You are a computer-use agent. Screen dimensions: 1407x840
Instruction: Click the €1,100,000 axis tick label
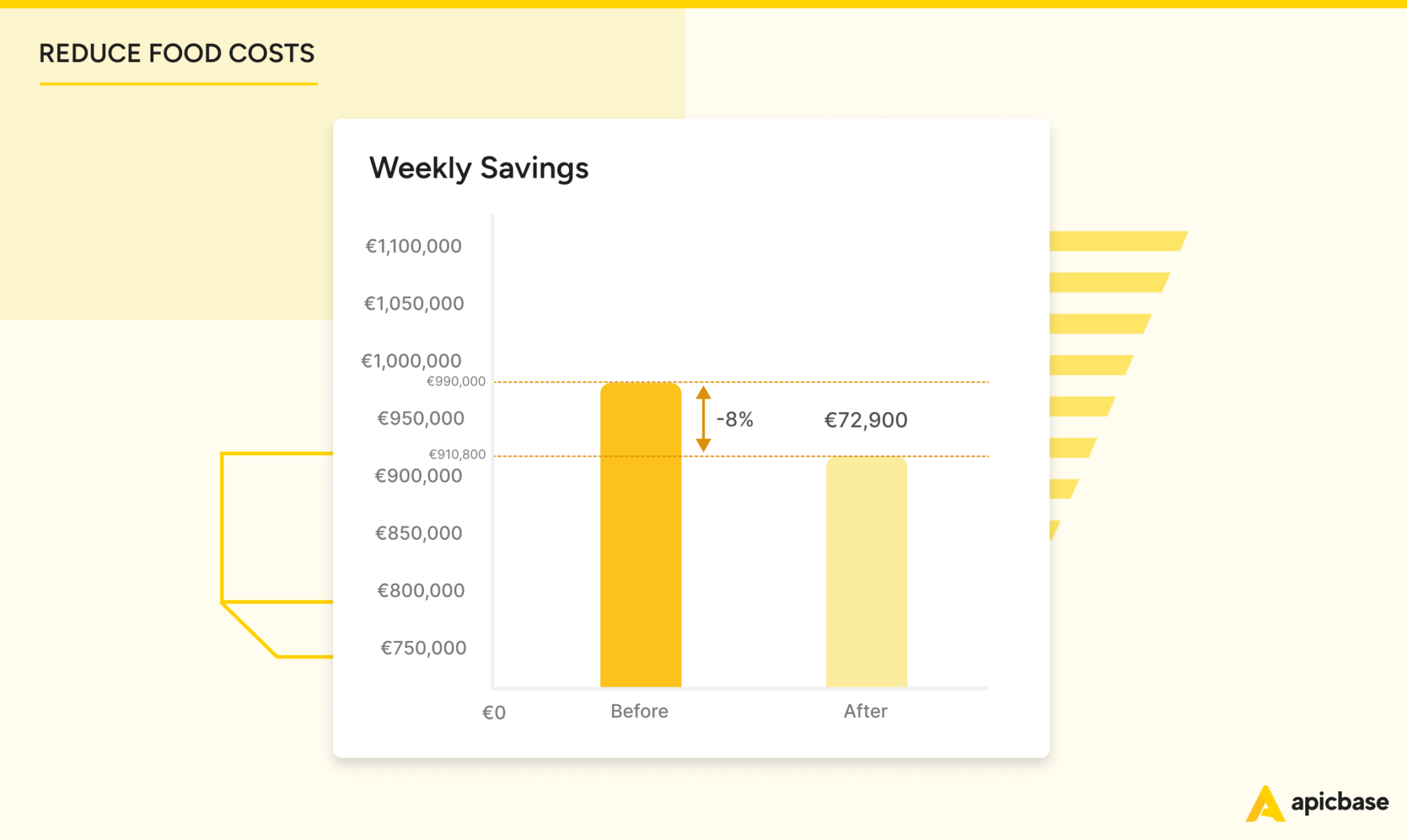click(x=414, y=246)
